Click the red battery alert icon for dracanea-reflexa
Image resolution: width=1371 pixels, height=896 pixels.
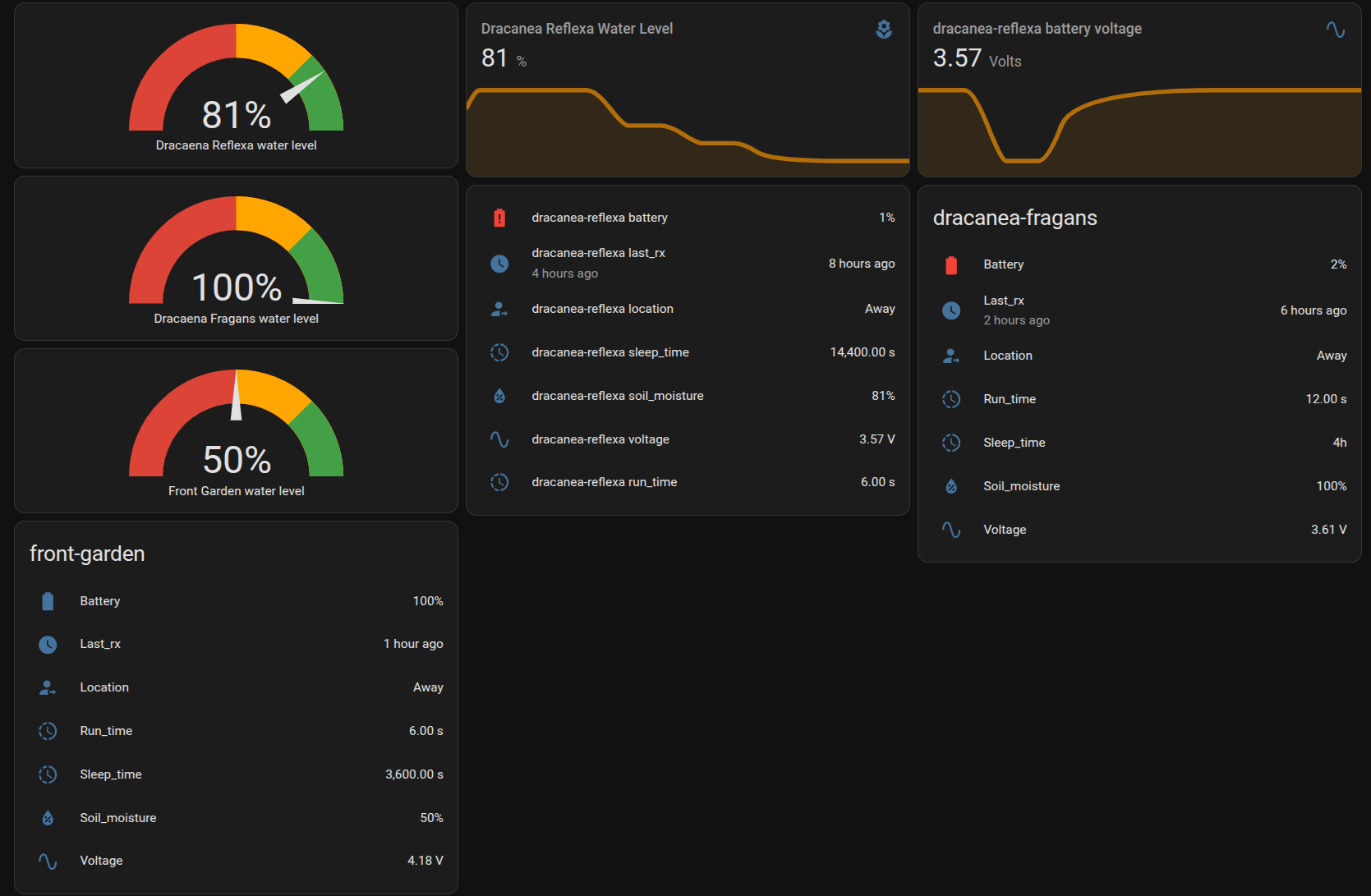click(x=499, y=218)
